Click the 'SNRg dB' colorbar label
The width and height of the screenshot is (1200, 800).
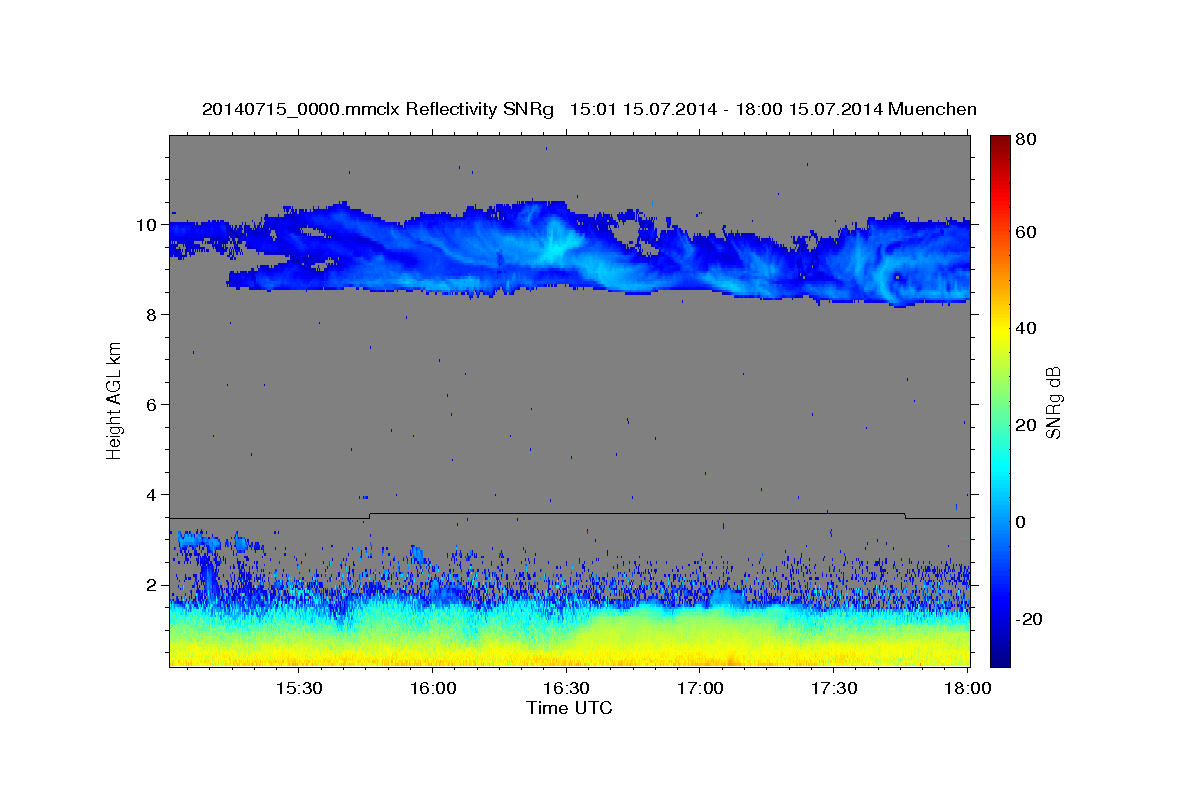(1053, 402)
